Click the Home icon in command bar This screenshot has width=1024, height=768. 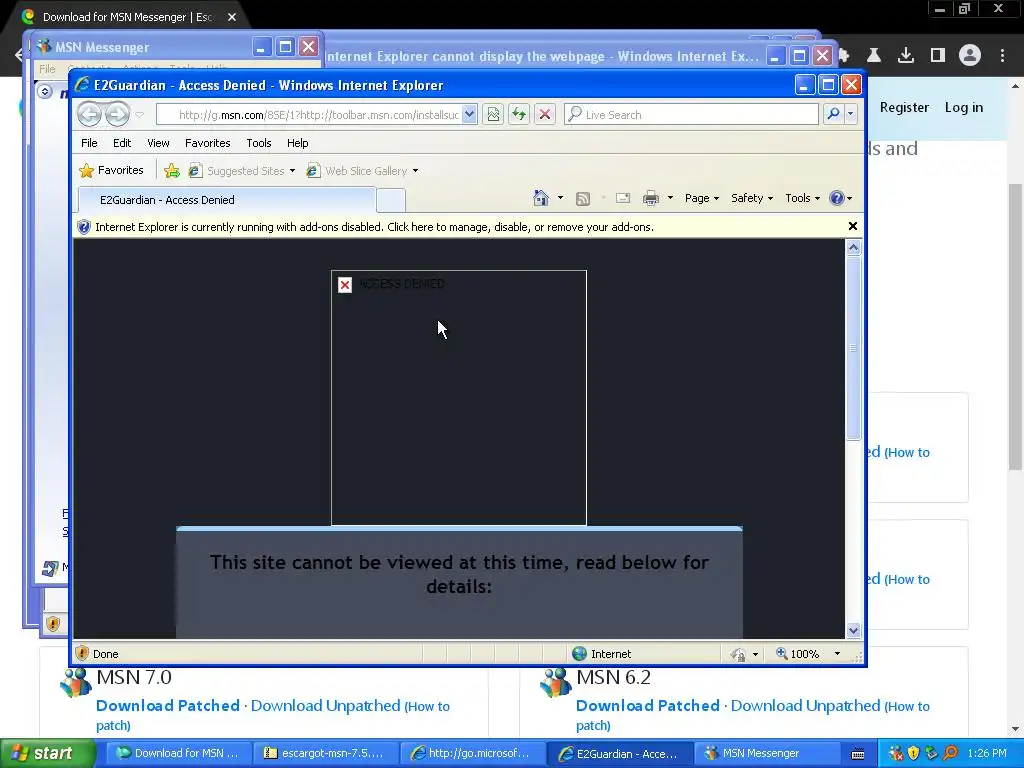[x=541, y=198]
